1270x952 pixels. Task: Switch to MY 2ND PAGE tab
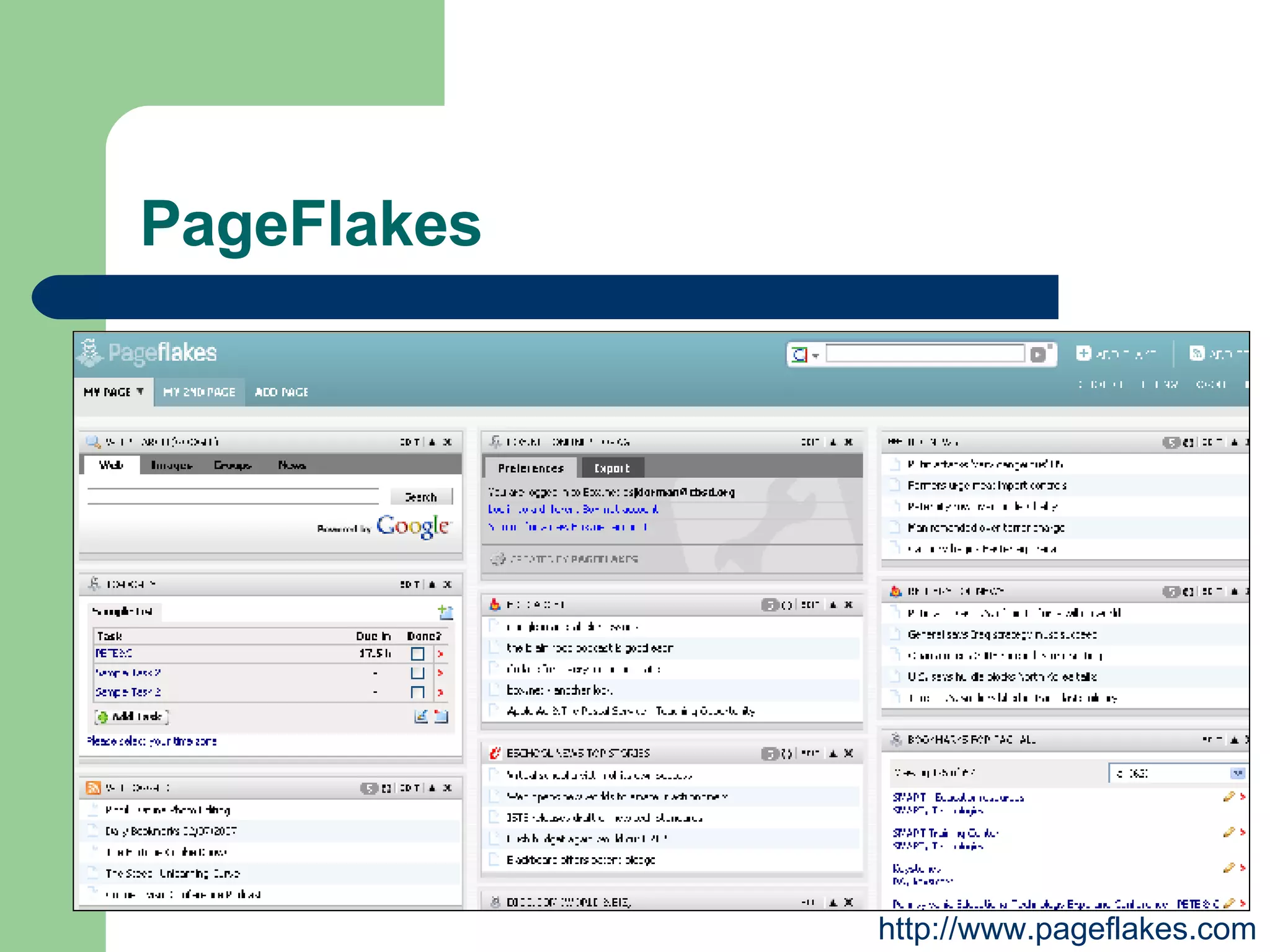tap(199, 392)
